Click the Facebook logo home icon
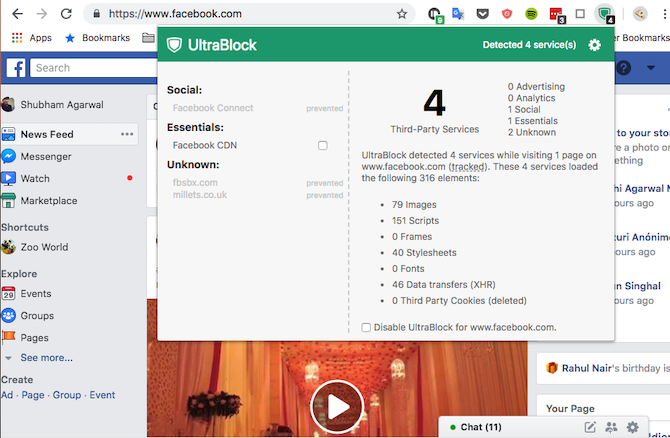670x438 pixels. click(x=16, y=68)
